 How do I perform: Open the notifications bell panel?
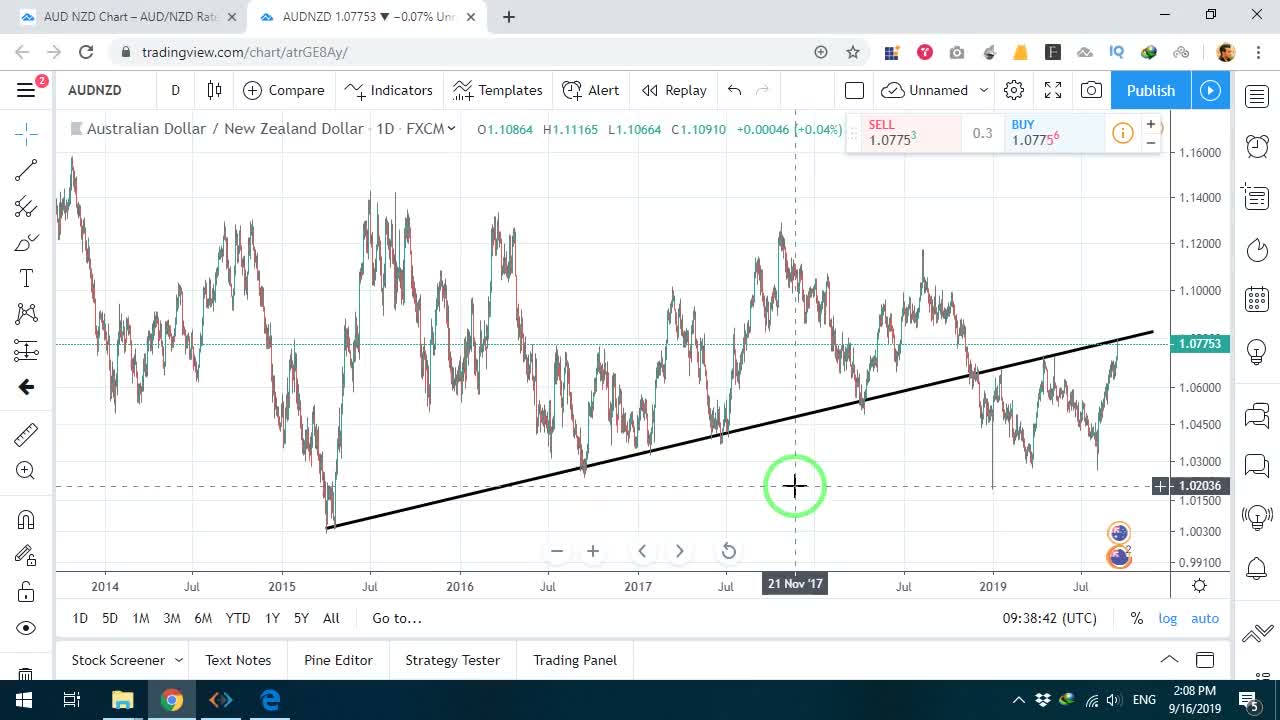click(x=1257, y=568)
